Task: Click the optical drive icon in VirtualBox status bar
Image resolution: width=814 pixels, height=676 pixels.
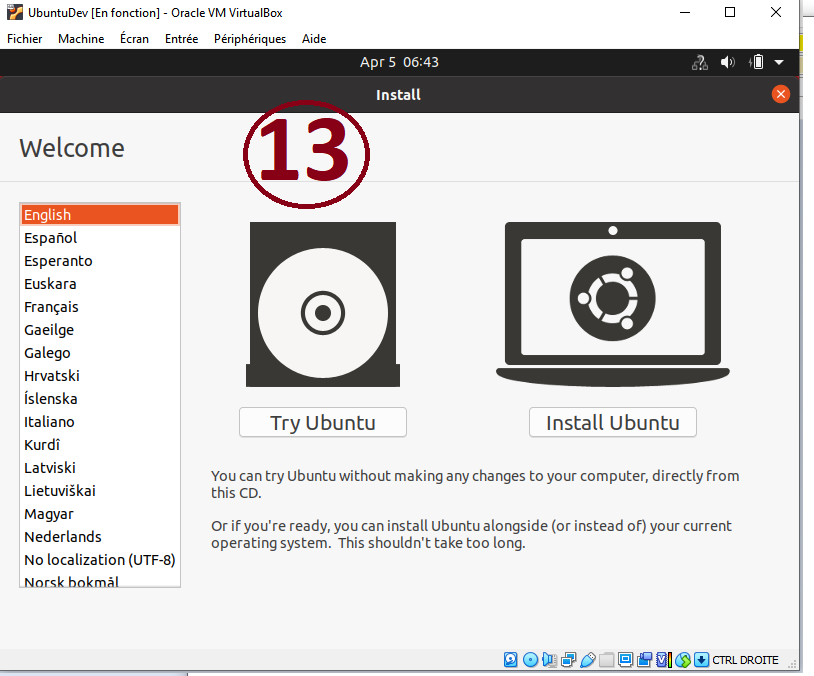Action: (530, 660)
